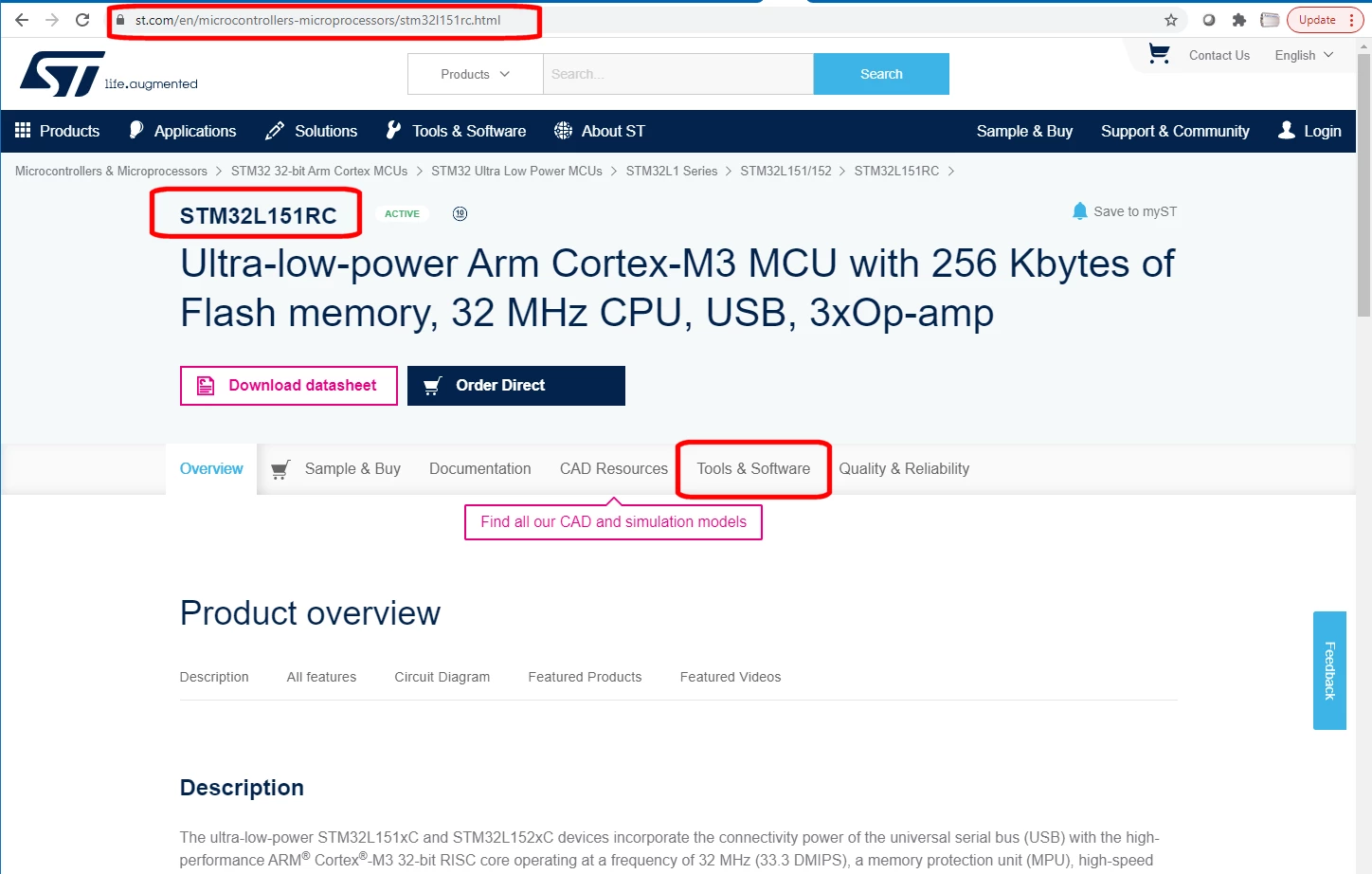Click the Save to myST bell icon
The image size is (1372, 874).
tap(1079, 210)
